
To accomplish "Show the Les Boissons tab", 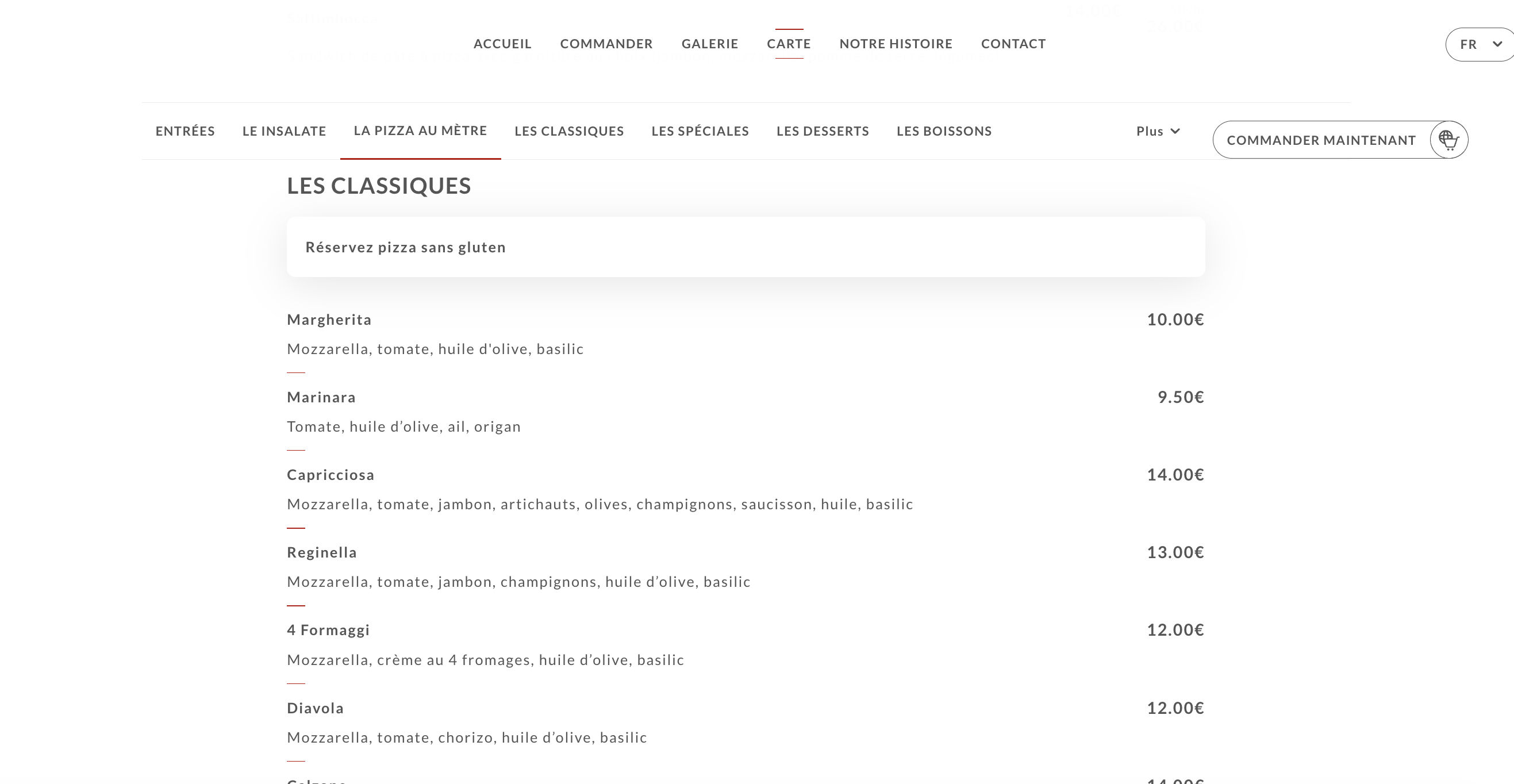I will (943, 131).
